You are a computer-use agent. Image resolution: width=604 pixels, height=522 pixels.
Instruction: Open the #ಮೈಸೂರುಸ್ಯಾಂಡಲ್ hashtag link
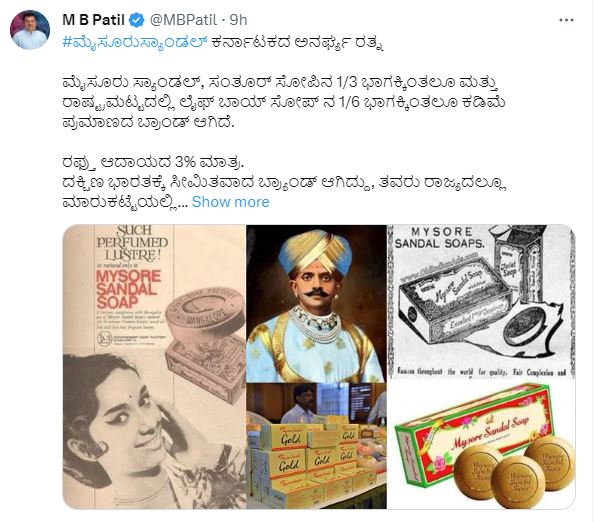click(x=135, y=42)
